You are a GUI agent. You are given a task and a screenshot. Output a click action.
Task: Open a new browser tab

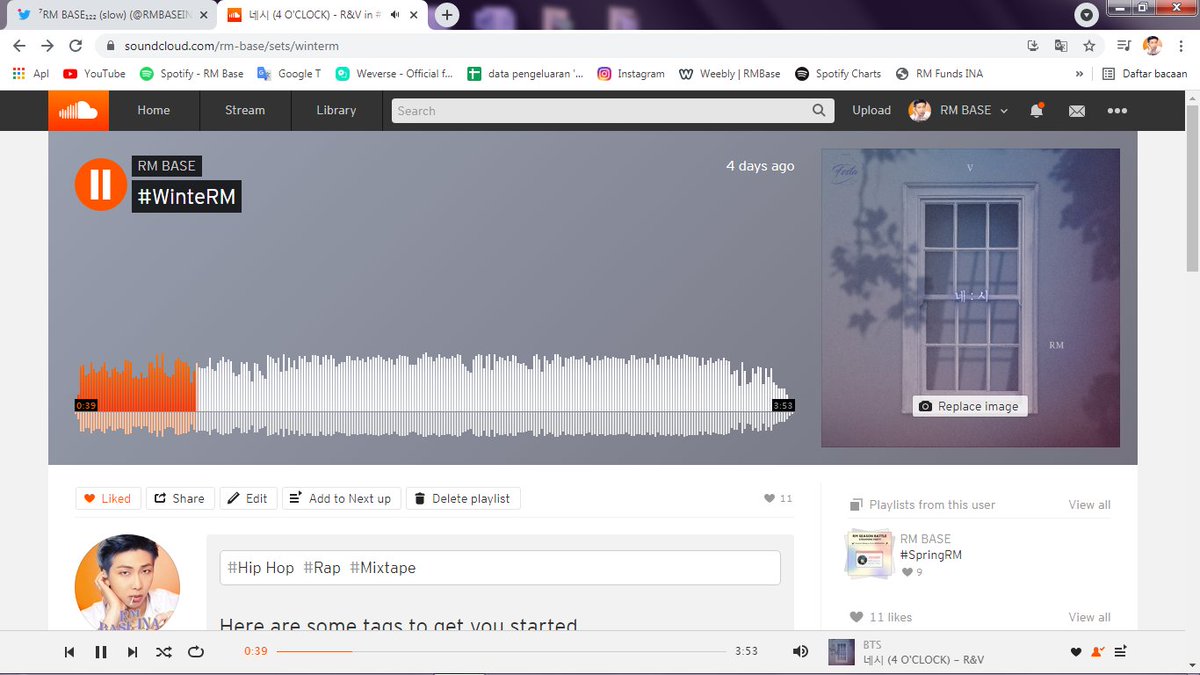(448, 15)
